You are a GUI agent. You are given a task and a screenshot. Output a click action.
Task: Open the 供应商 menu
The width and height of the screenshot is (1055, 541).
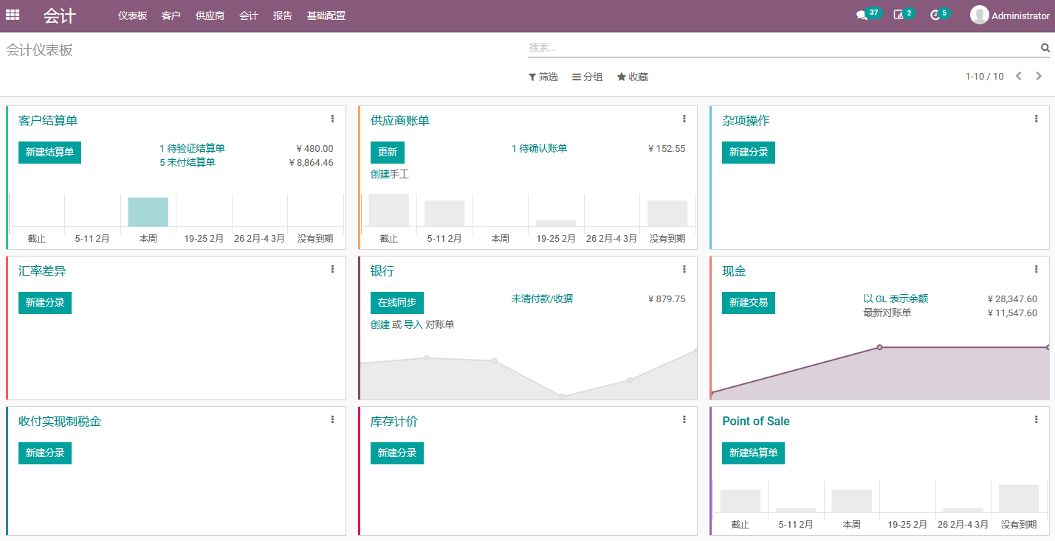210,16
